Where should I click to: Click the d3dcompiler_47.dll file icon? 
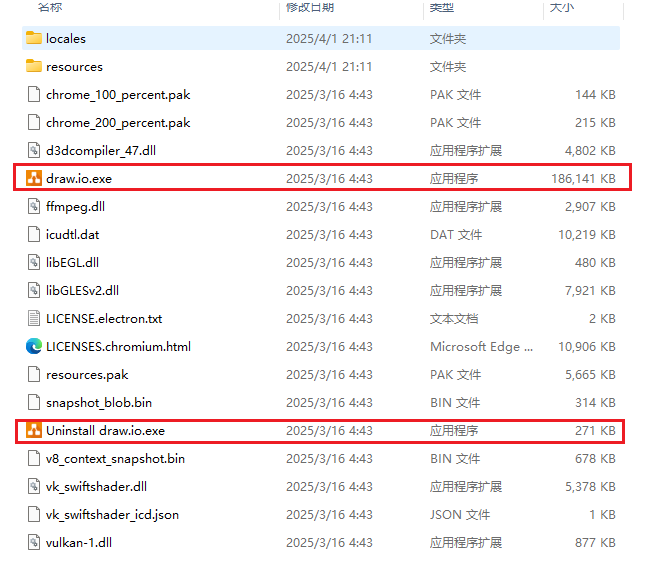(x=34, y=150)
